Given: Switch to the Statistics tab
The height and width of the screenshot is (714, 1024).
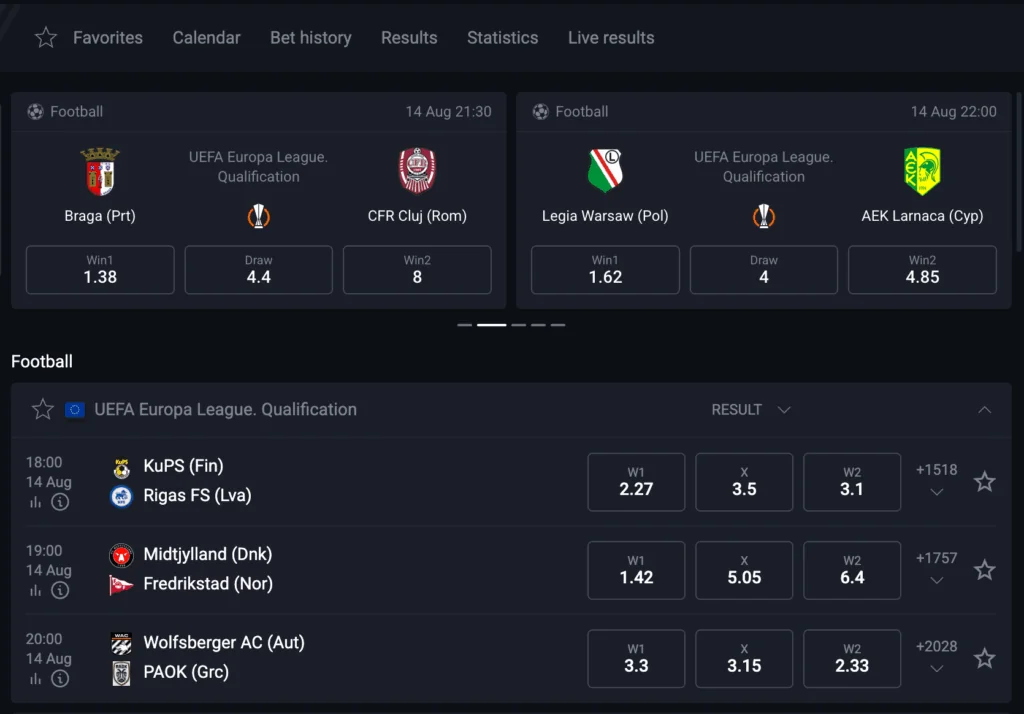Looking at the screenshot, I should pos(502,37).
